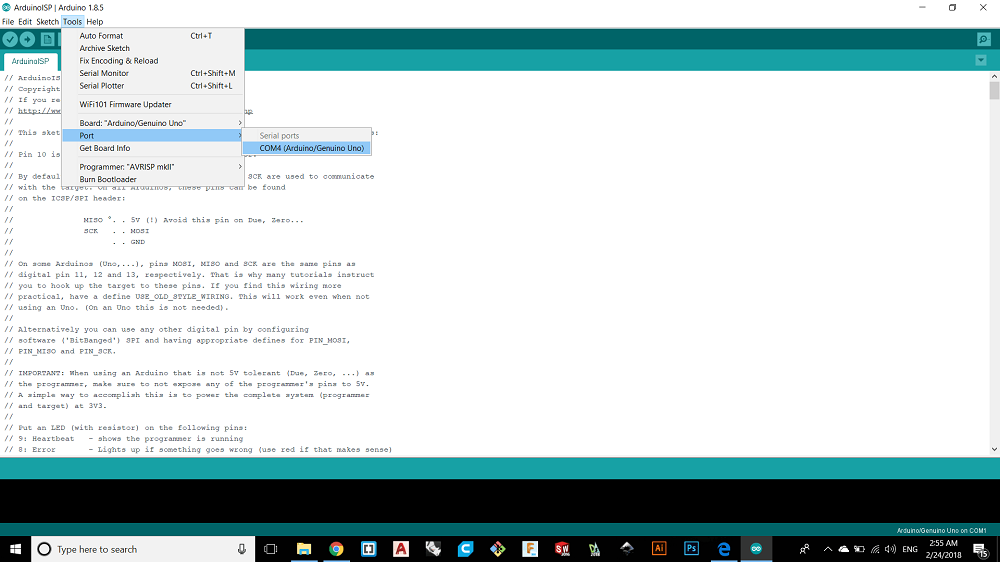
Task: Click the New sketch icon
Action: pos(47,40)
